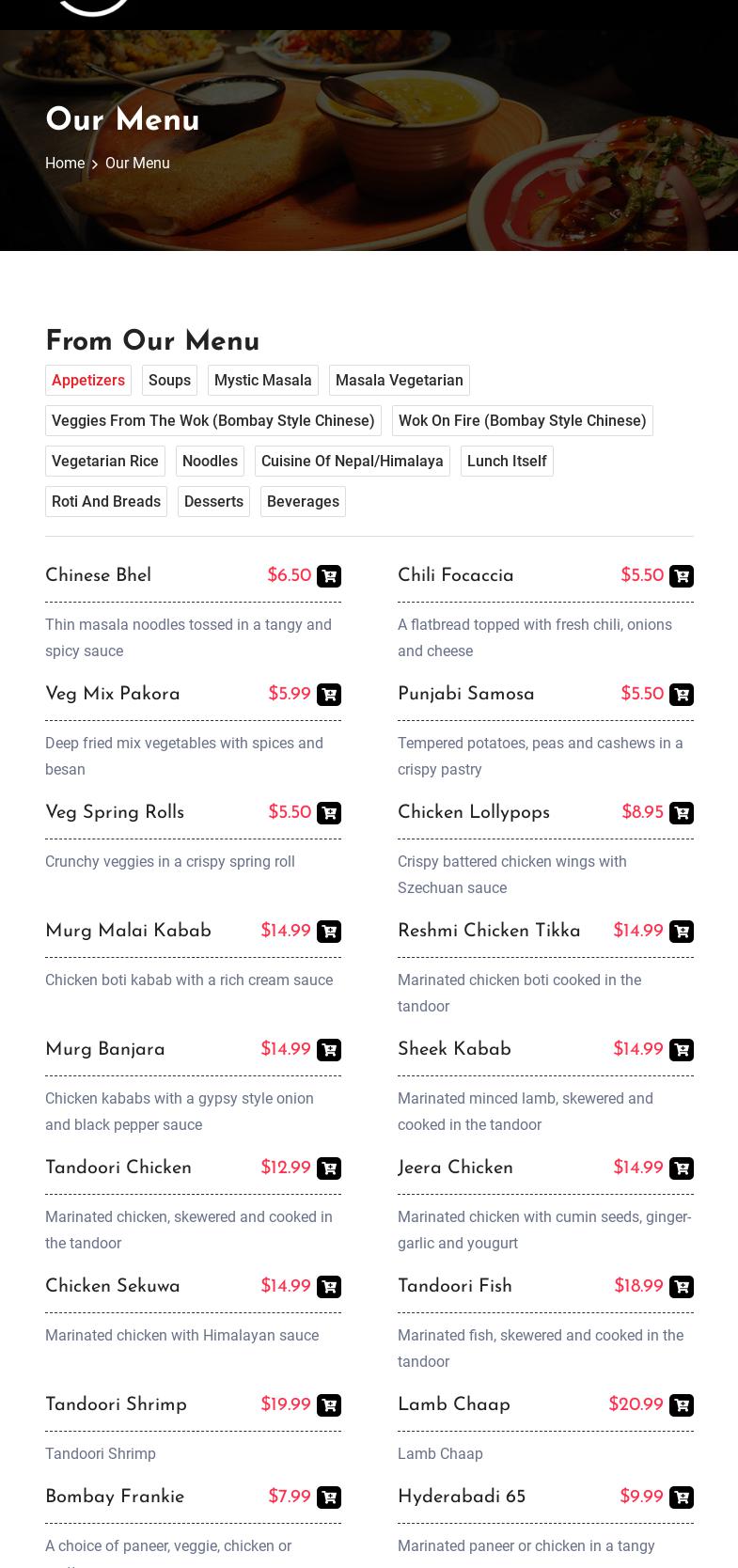Select Cuisine Of Nepal/Himalaya category
738x1568 pixels.
point(352,461)
